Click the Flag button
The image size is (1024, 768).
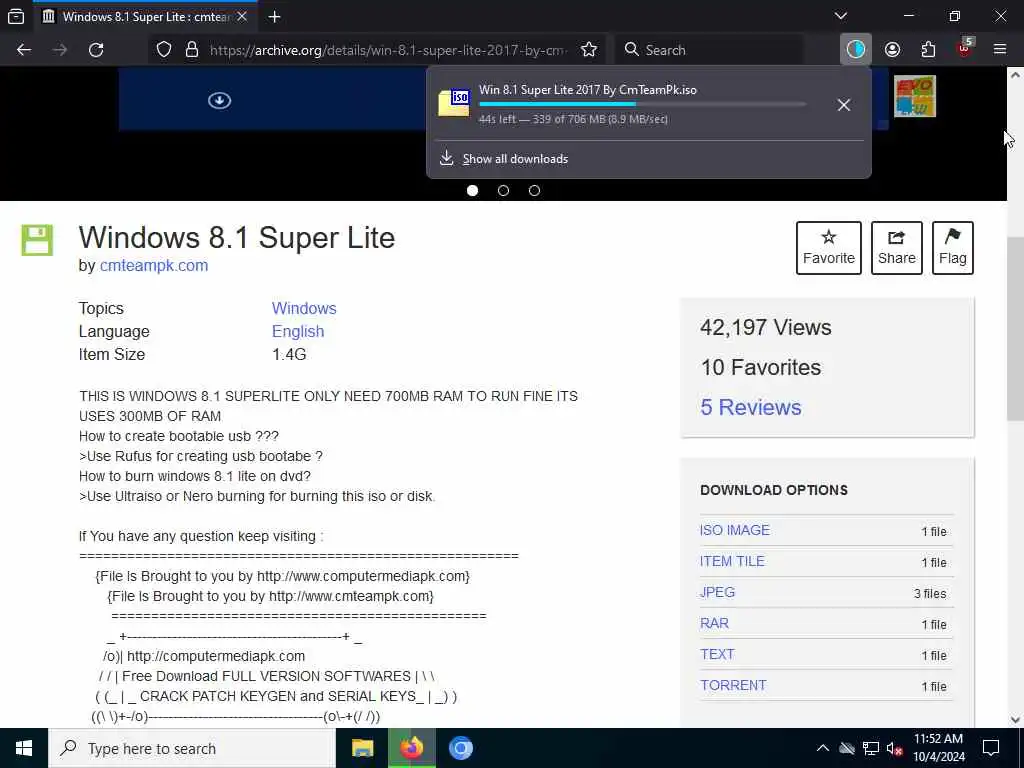953,248
